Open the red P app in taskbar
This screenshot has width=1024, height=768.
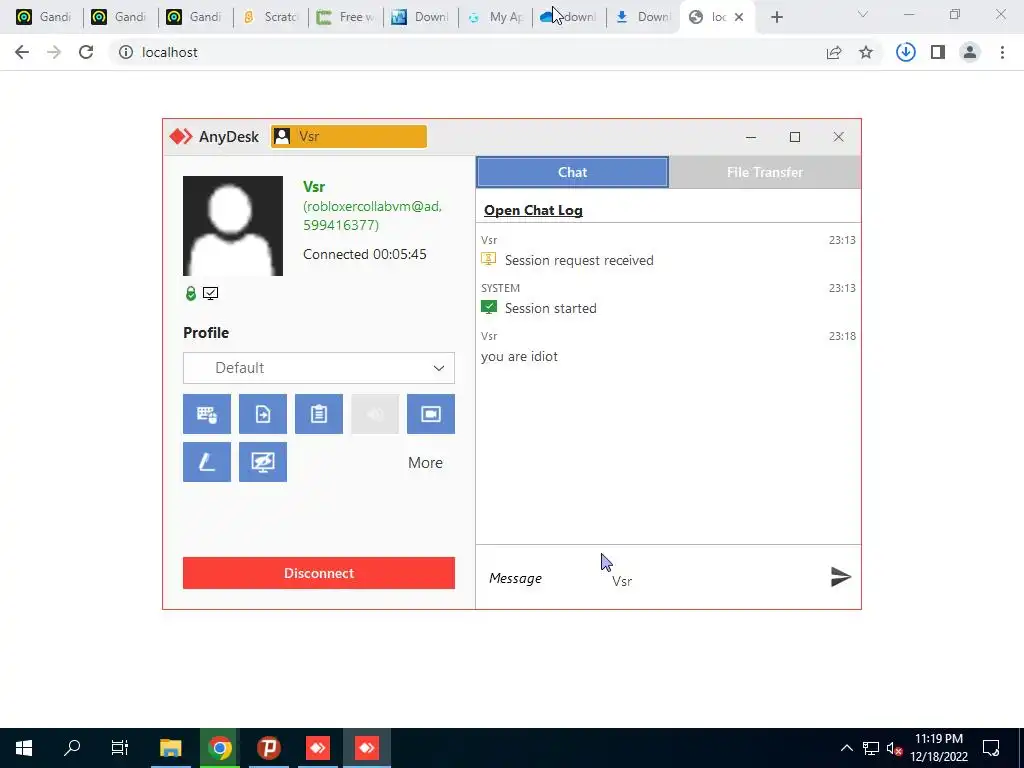point(268,748)
